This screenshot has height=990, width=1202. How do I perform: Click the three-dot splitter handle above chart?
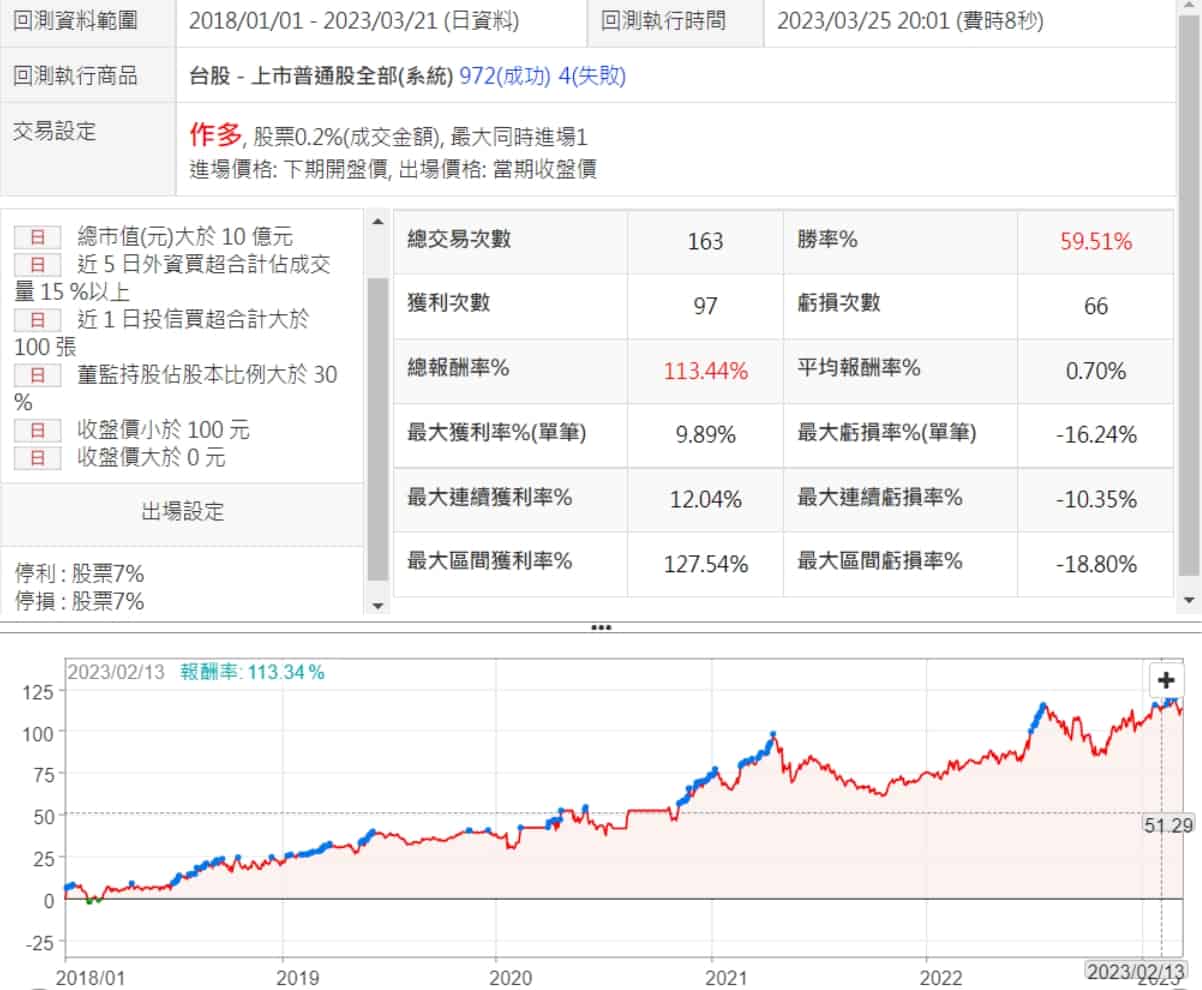pyautogui.click(x=601, y=628)
